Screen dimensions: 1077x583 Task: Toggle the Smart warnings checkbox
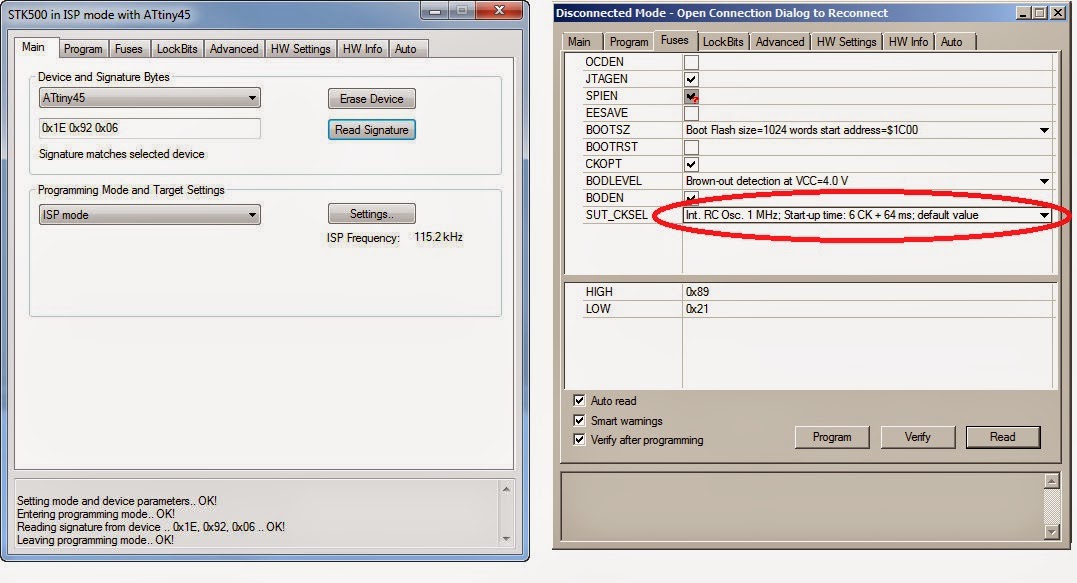click(579, 420)
